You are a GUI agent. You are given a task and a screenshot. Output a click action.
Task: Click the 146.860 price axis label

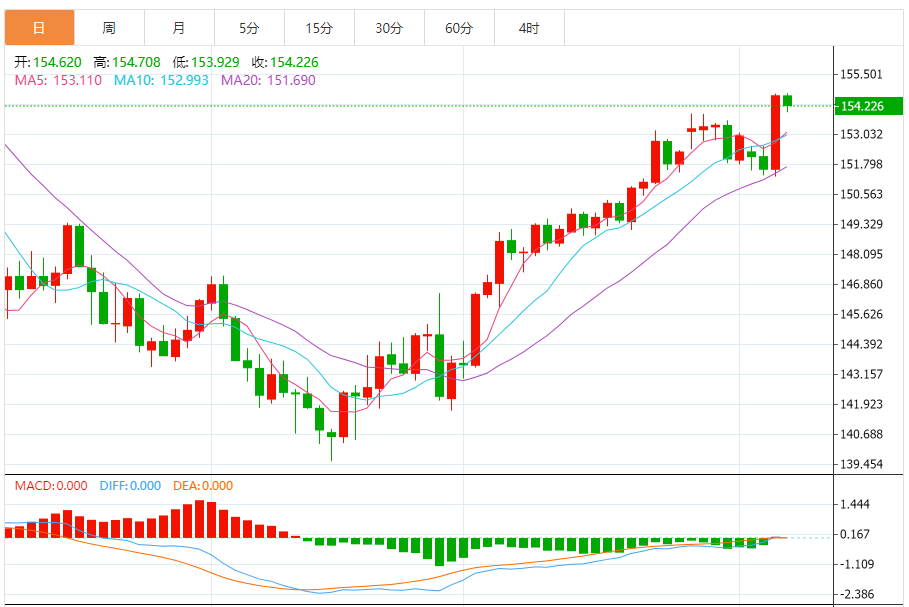point(861,285)
